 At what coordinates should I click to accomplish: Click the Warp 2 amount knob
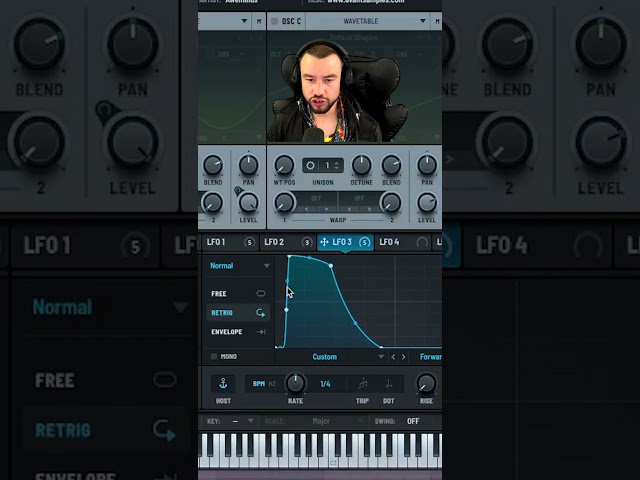(391, 203)
